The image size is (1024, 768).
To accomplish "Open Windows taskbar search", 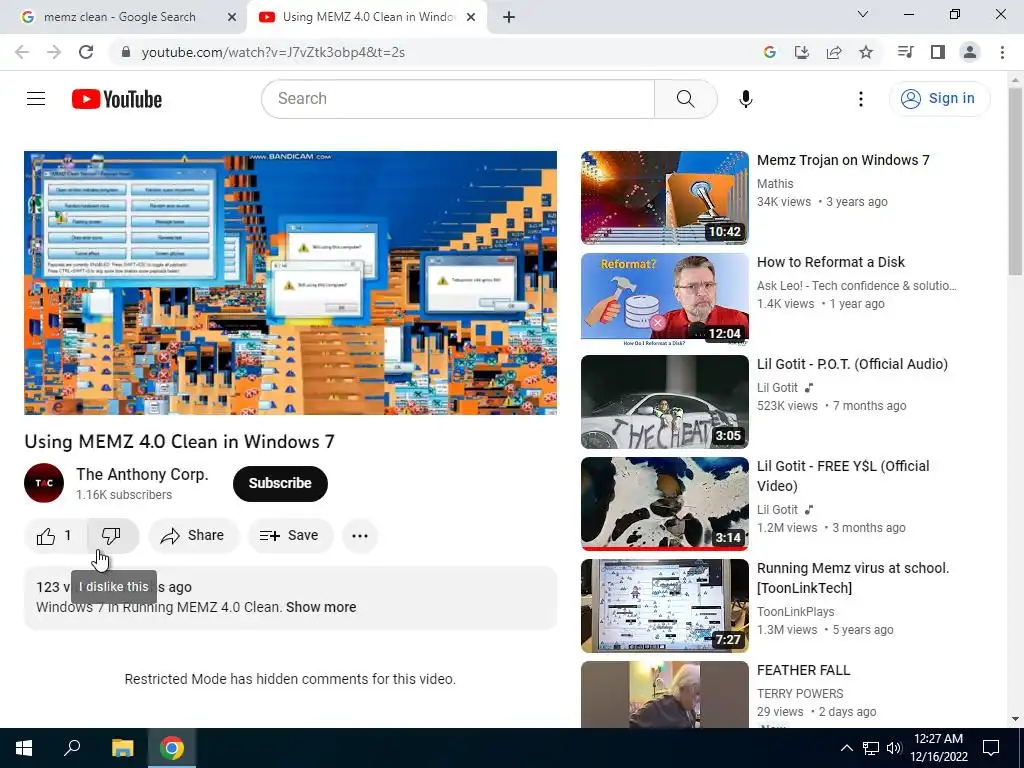I will point(72,748).
